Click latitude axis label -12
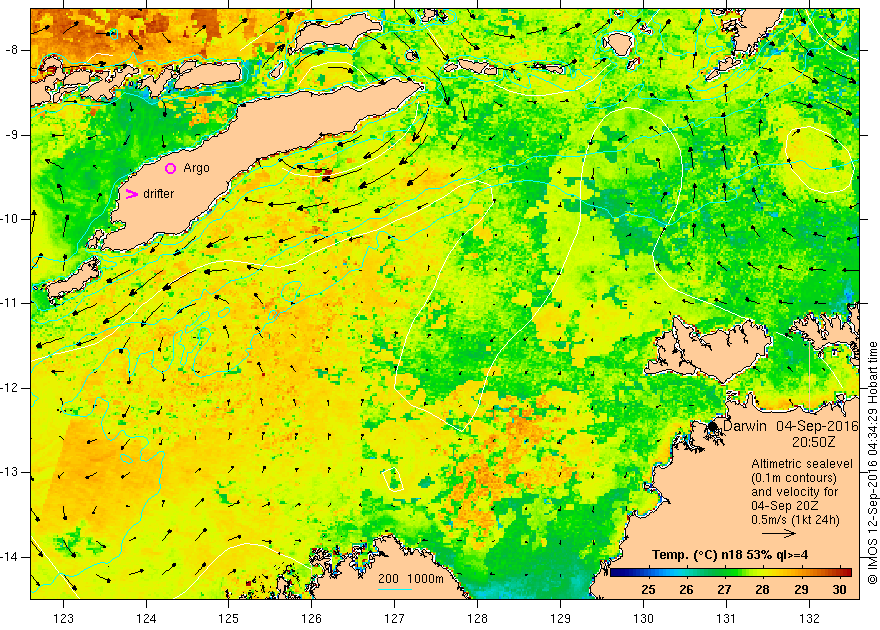The height and width of the screenshot is (630, 880). pyautogui.click(x=10, y=388)
